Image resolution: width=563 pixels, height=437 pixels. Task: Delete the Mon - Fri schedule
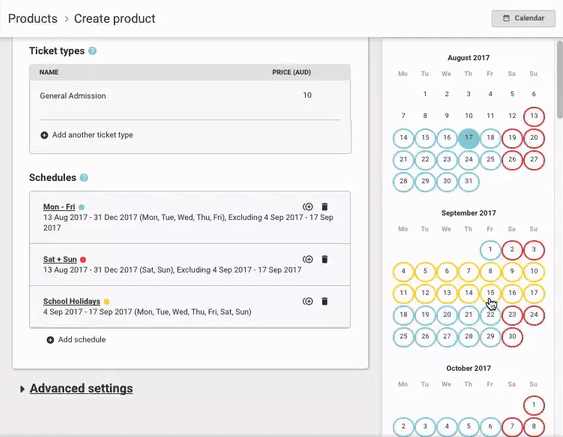click(x=325, y=207)
